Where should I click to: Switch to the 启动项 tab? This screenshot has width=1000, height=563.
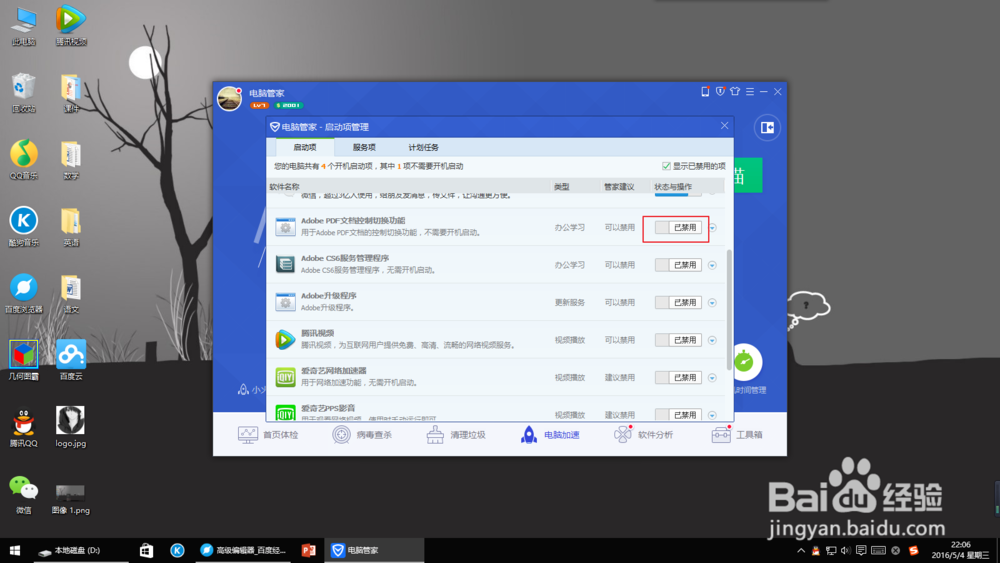(x=305, y=147)
